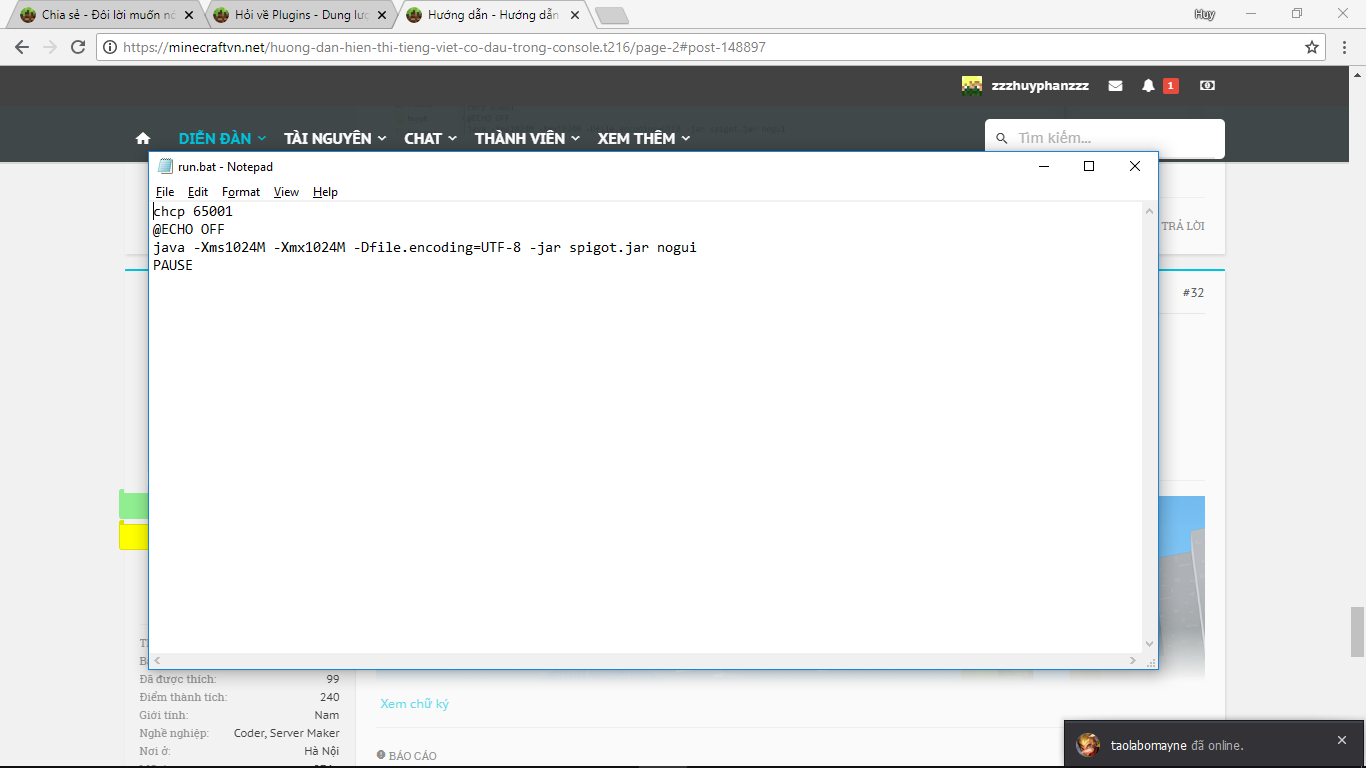Click the 'chcp 65001' line in Notepad

(193, 212)
